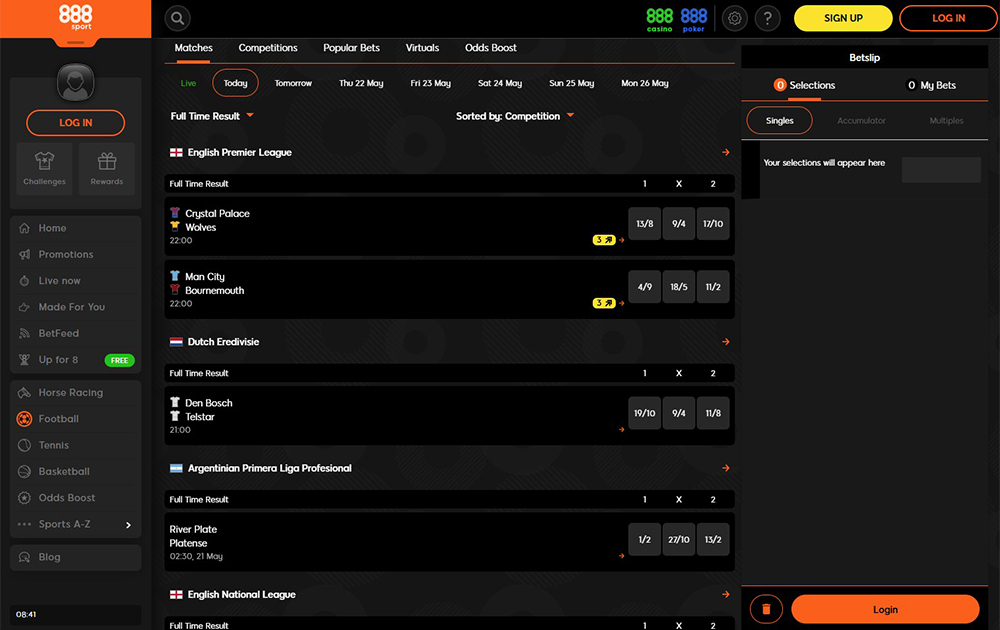Click the 888 sport logo

click(x=75, y=18)
